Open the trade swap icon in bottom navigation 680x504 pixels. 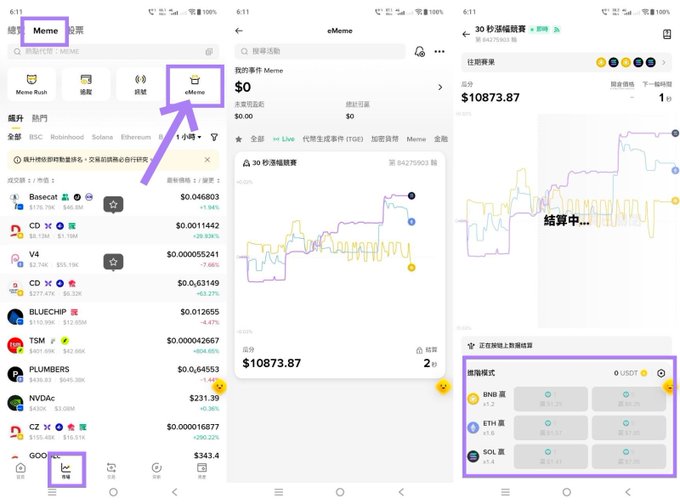pos(111,470)
